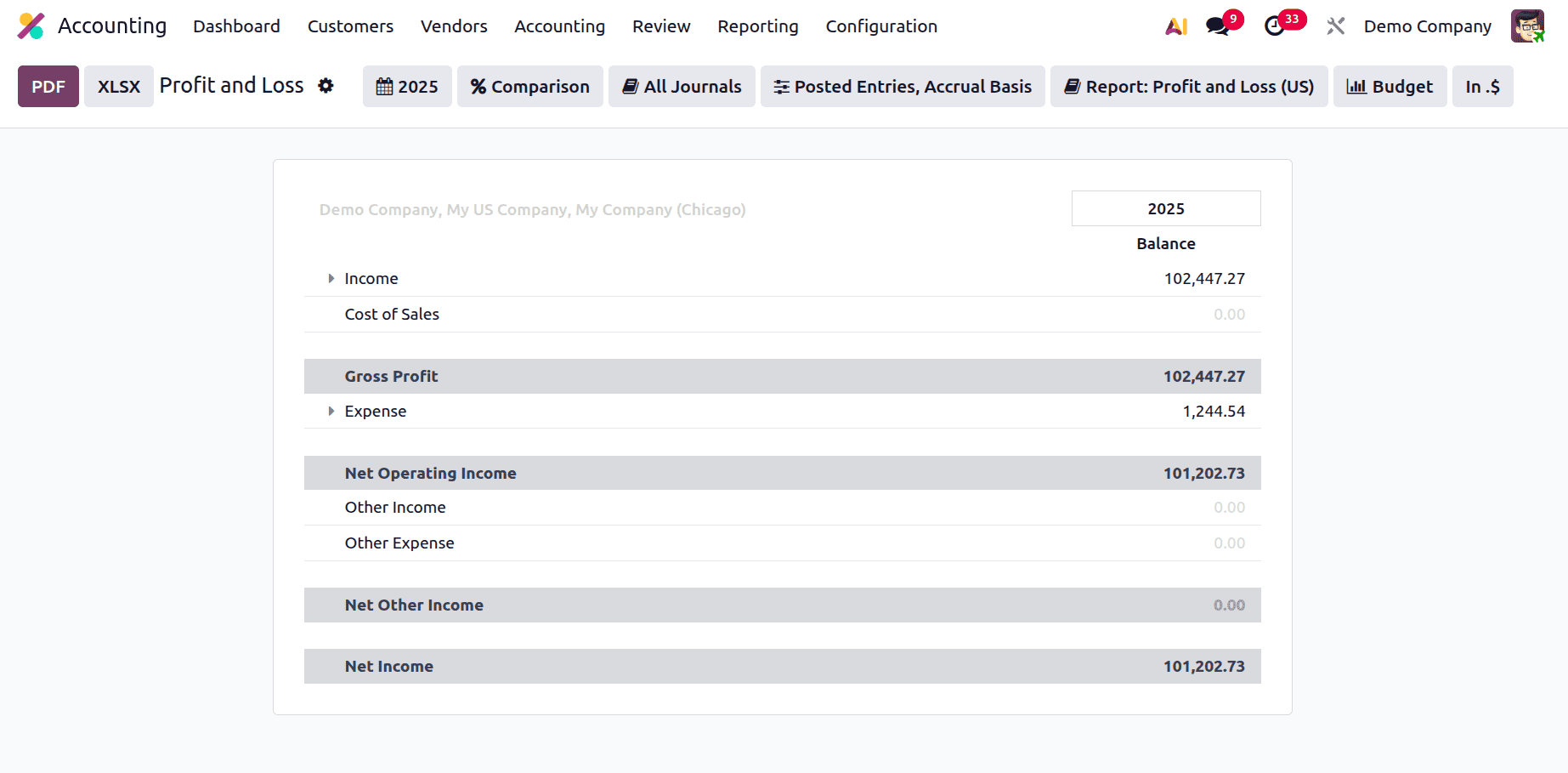Open the Comparison filter dropdown
This screenshot has height=773, width=1568.
pos(530,87)
